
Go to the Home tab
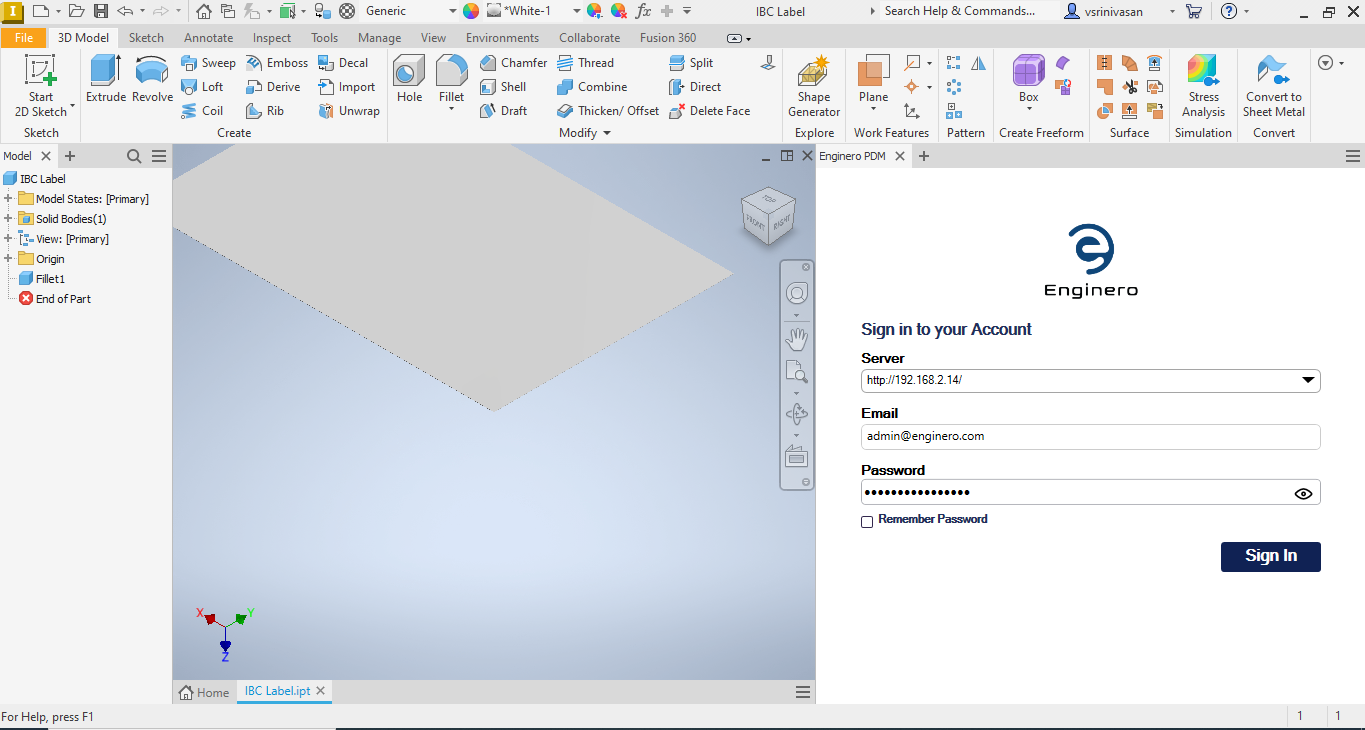pyautogui.click(x=204, y=692)
